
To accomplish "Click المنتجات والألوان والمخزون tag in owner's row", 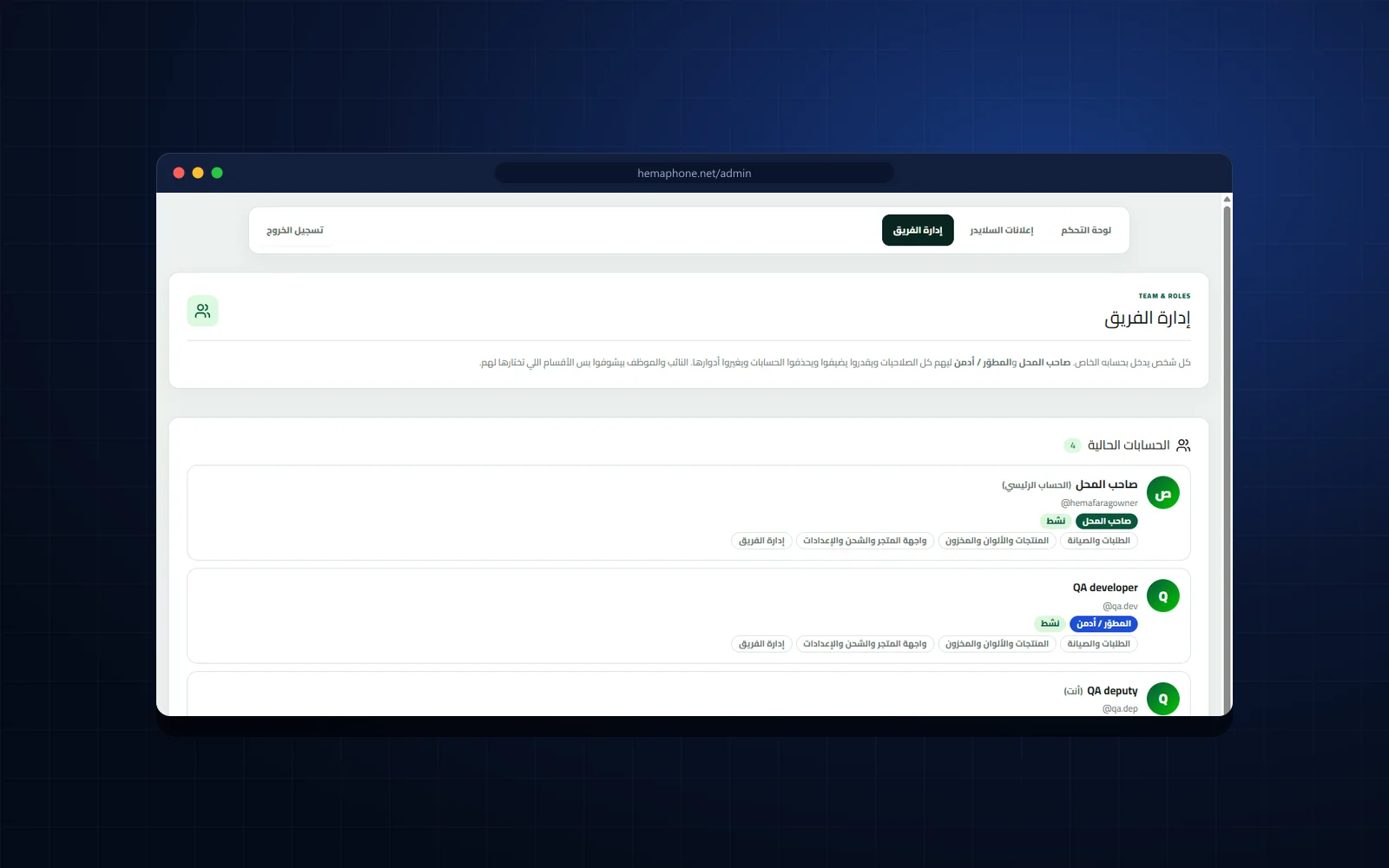I will [997, 541].
